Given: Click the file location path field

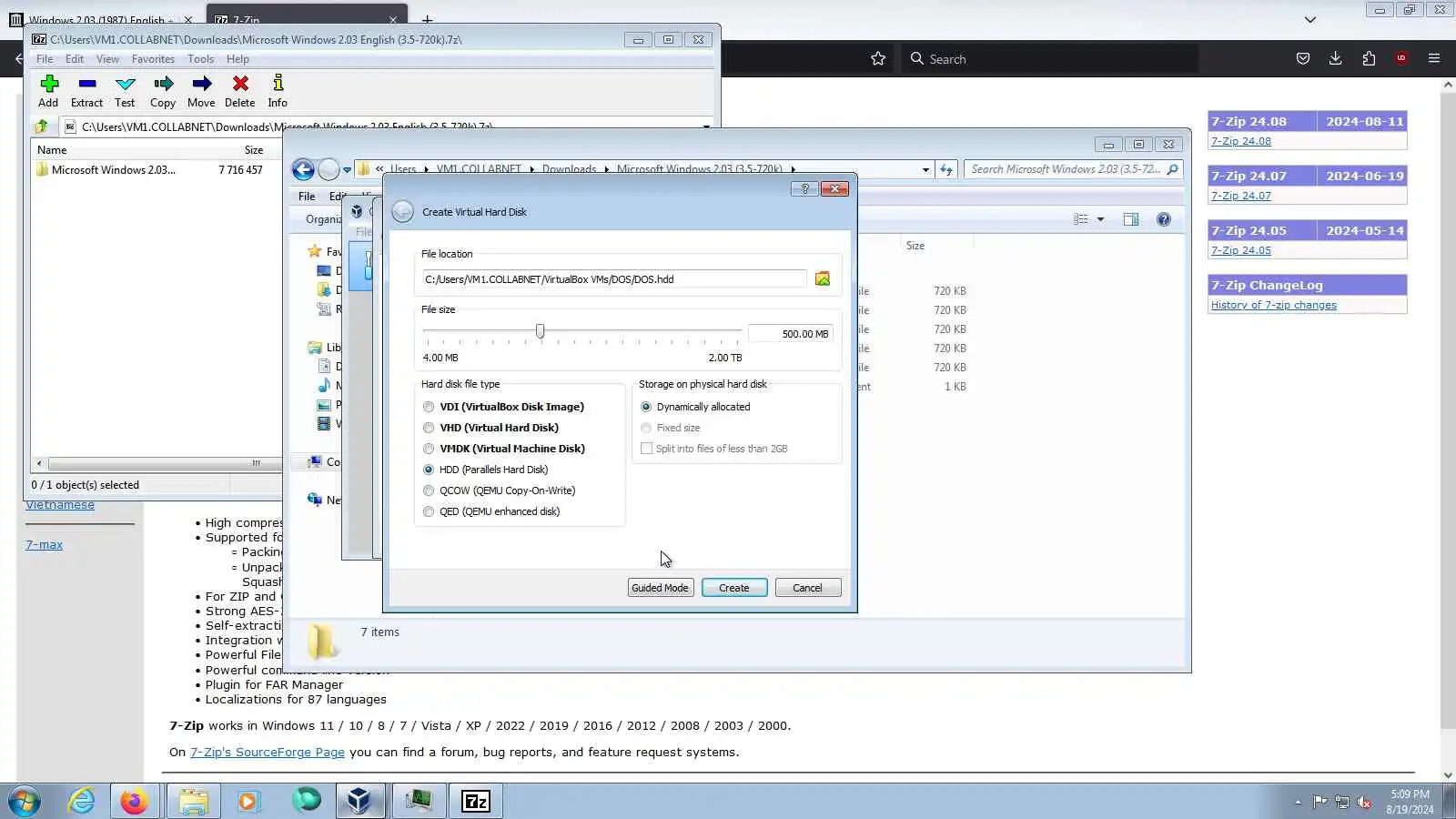Looking at the screenshot, I should tap(614, 279).
